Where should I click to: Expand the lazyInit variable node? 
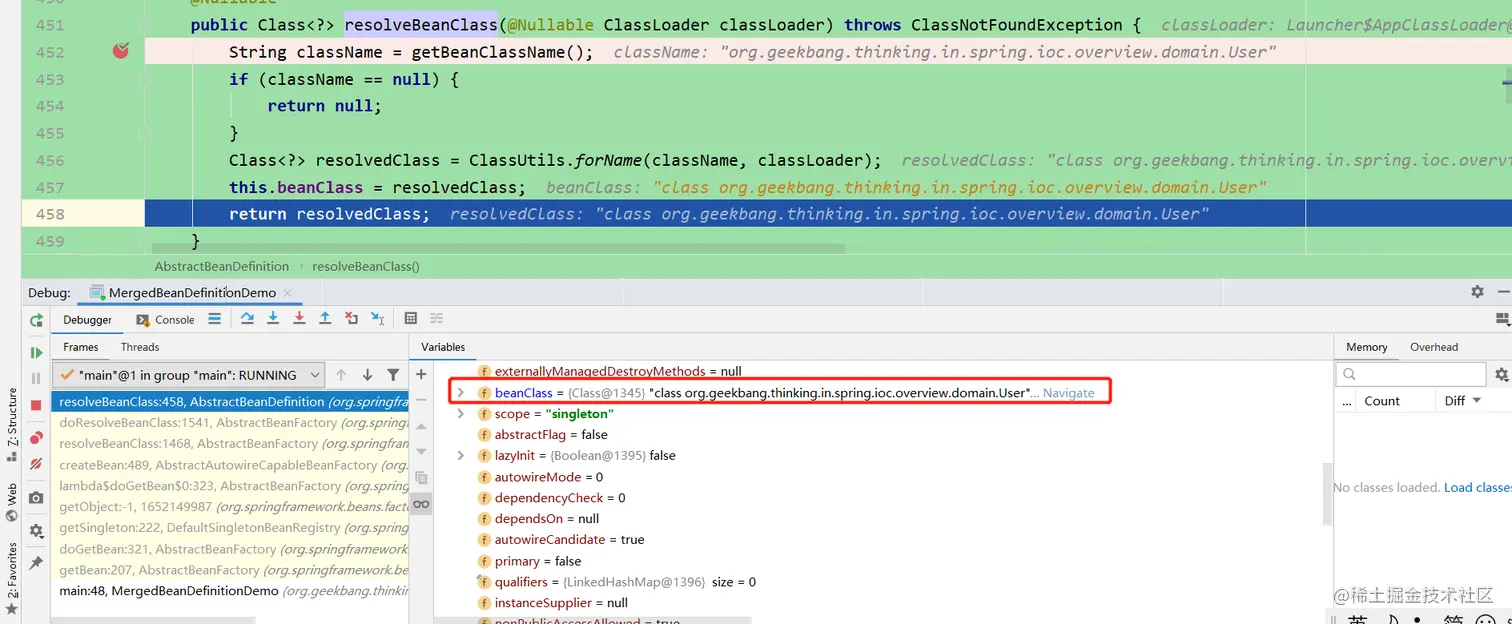[460, 455]
